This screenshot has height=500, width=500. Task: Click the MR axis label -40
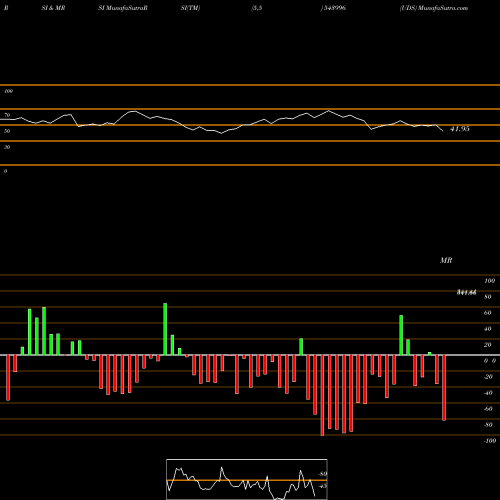click(488, 393)
